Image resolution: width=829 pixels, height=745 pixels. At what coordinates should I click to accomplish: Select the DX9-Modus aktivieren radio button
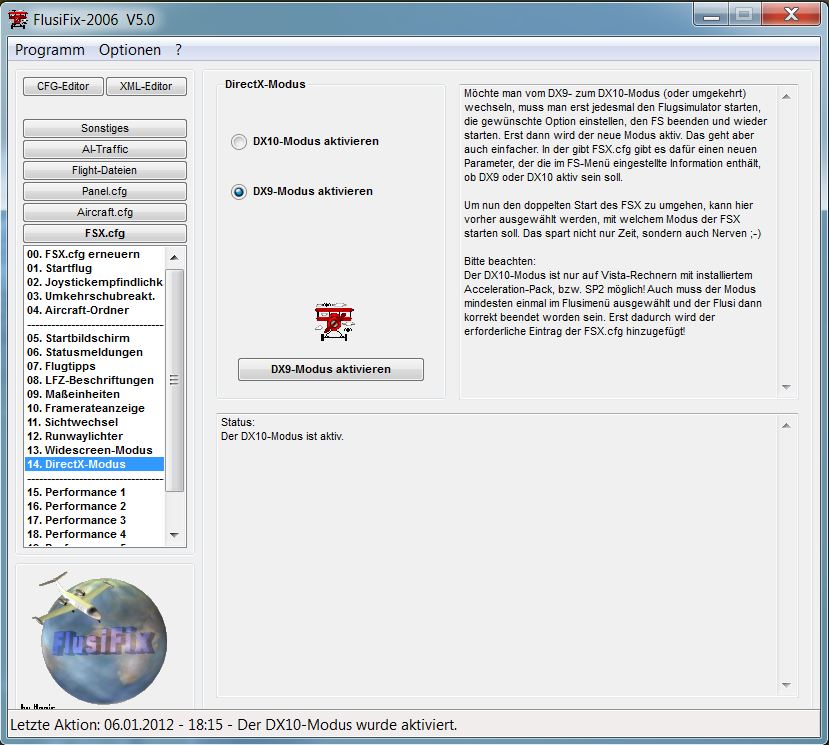pyautogui.click(x=239, y=191)
